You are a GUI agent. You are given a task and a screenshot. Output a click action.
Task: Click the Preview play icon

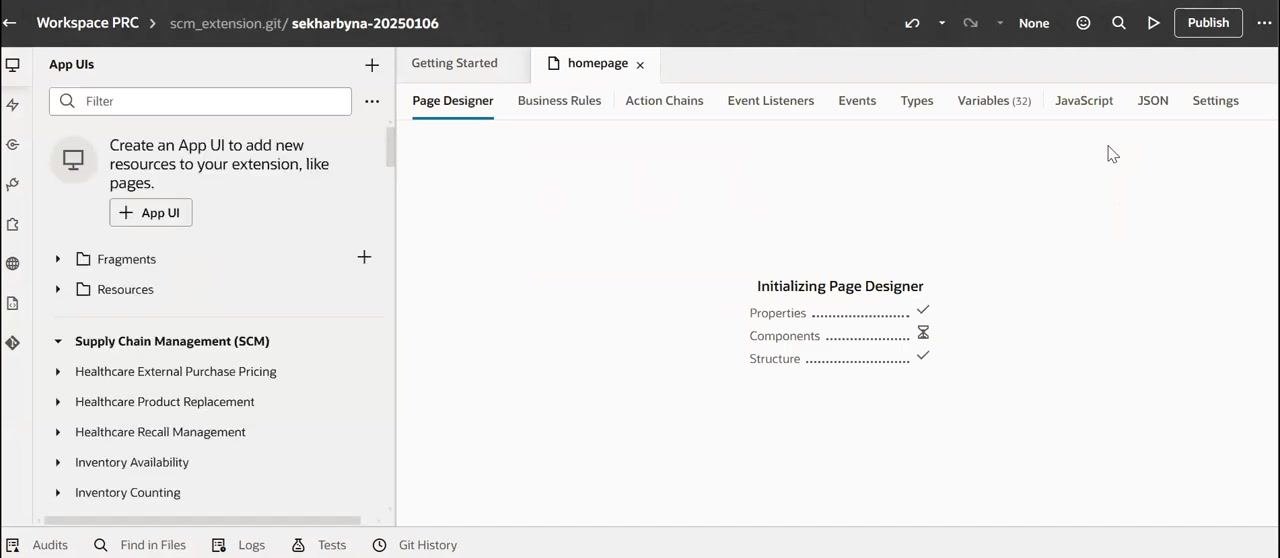pyautogui.click(x=1154, y=23)
